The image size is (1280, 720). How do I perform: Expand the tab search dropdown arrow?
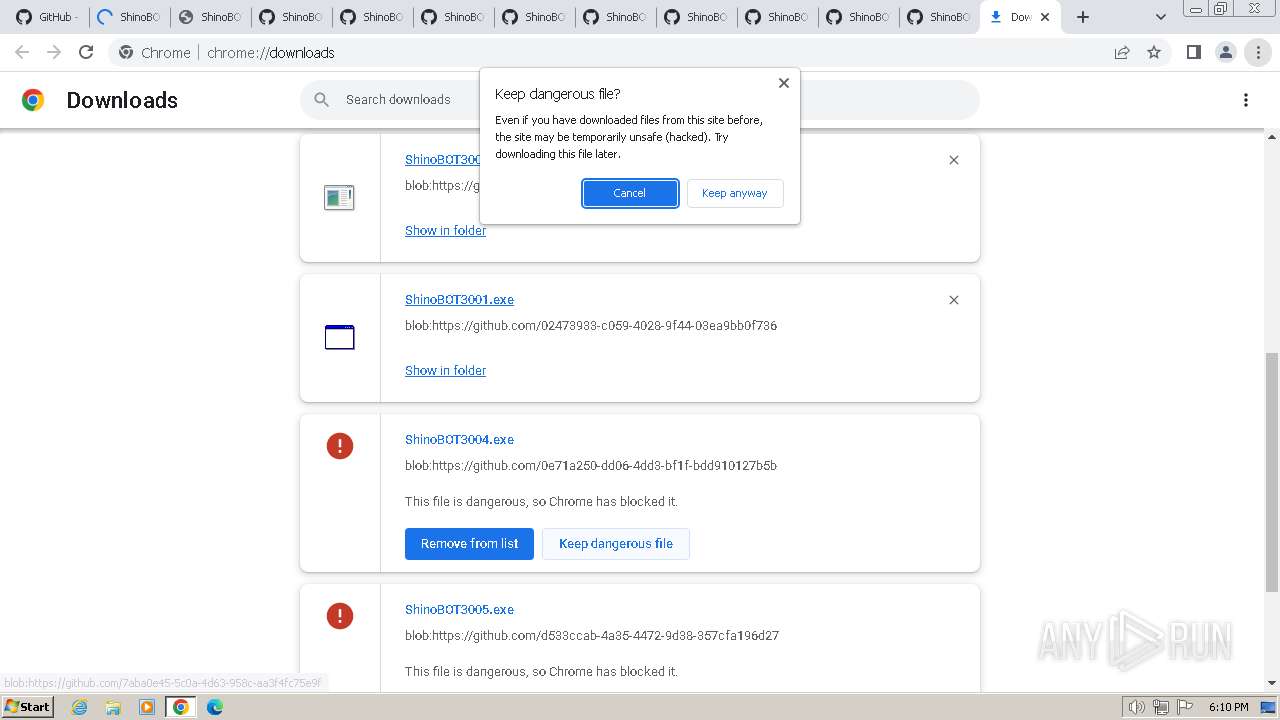[x=1160, y=17]
